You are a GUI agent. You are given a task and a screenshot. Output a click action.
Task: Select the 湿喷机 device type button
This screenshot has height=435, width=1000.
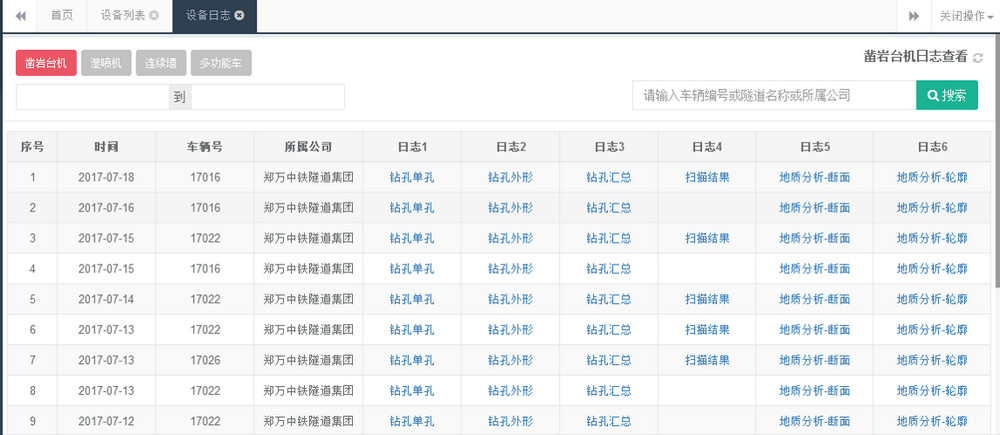pyautogui.click(x=105, y=63)
